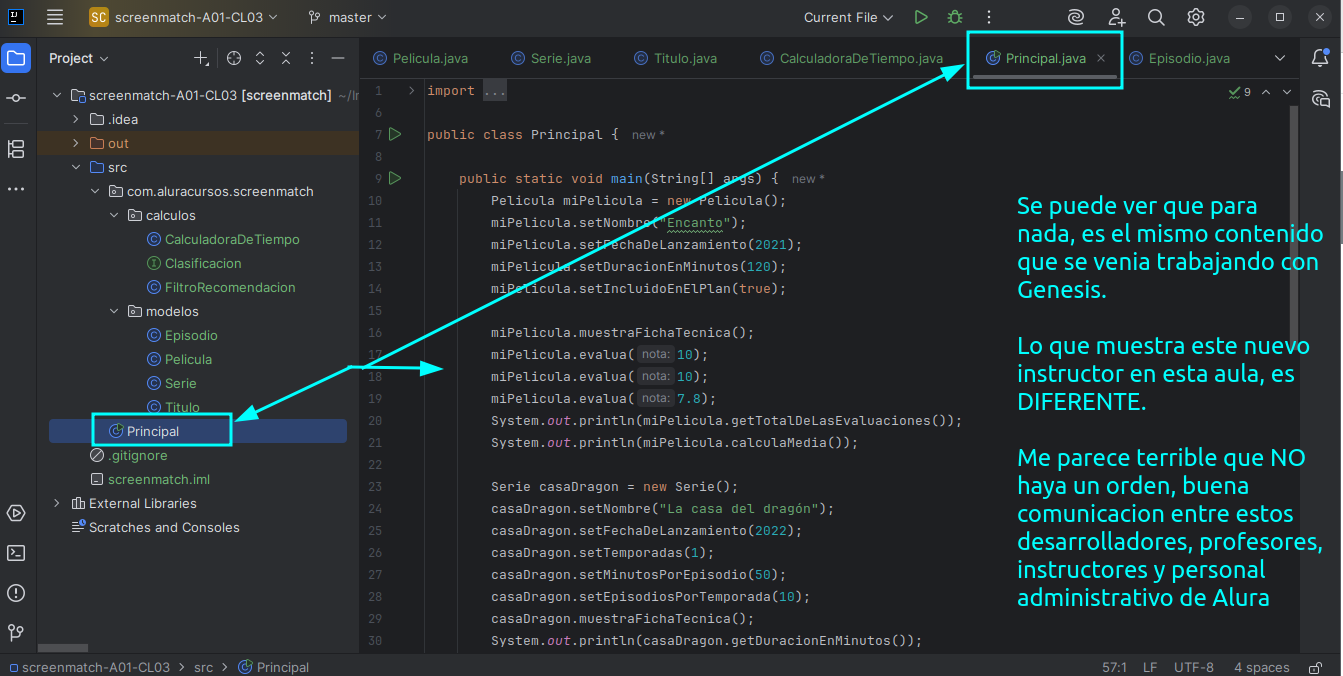Screen dimensions: 1343x676
Task: Collapse the calculos package
Action: click(x=114, y=215)
